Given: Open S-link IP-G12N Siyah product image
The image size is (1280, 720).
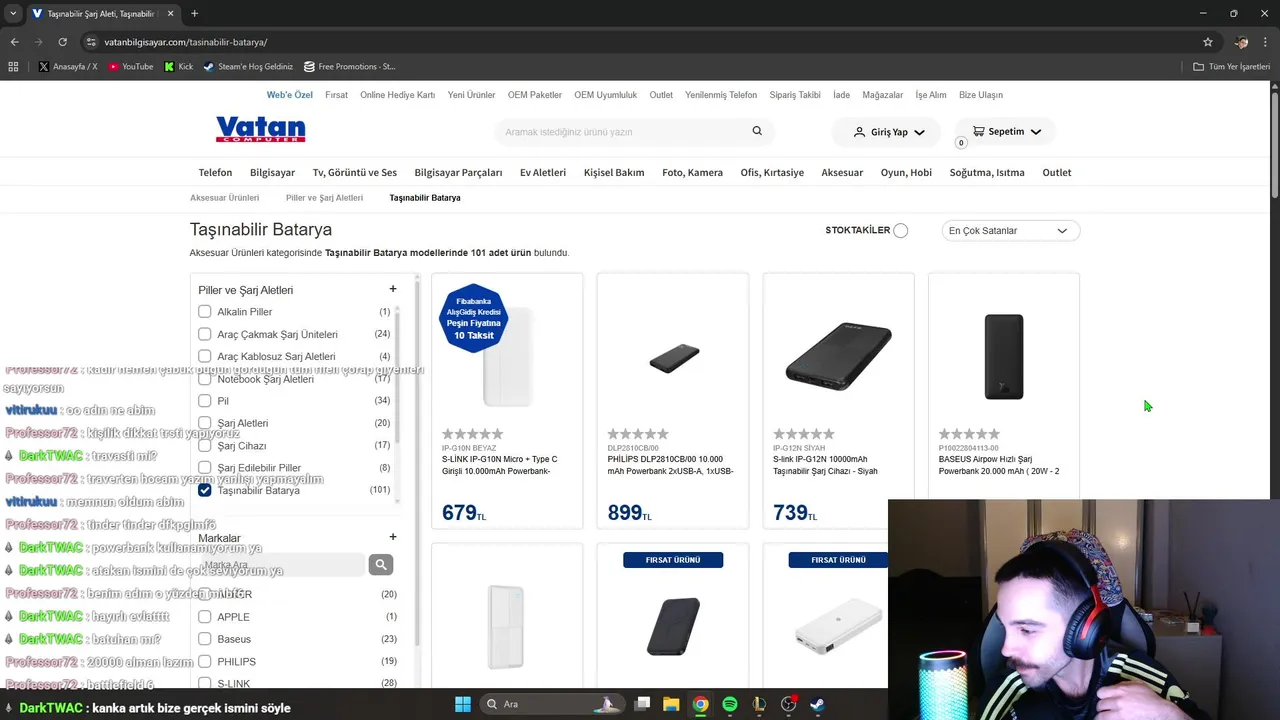Looking at the screenshot, I should (838, 357).
